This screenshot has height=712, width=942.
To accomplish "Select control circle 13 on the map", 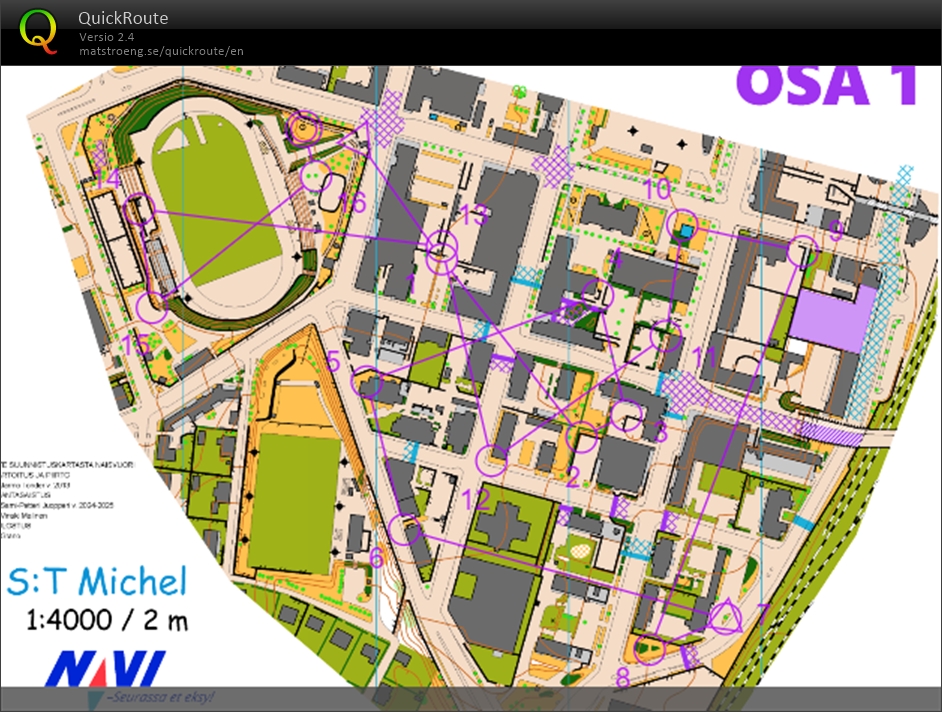I will [x=441, y=248].
